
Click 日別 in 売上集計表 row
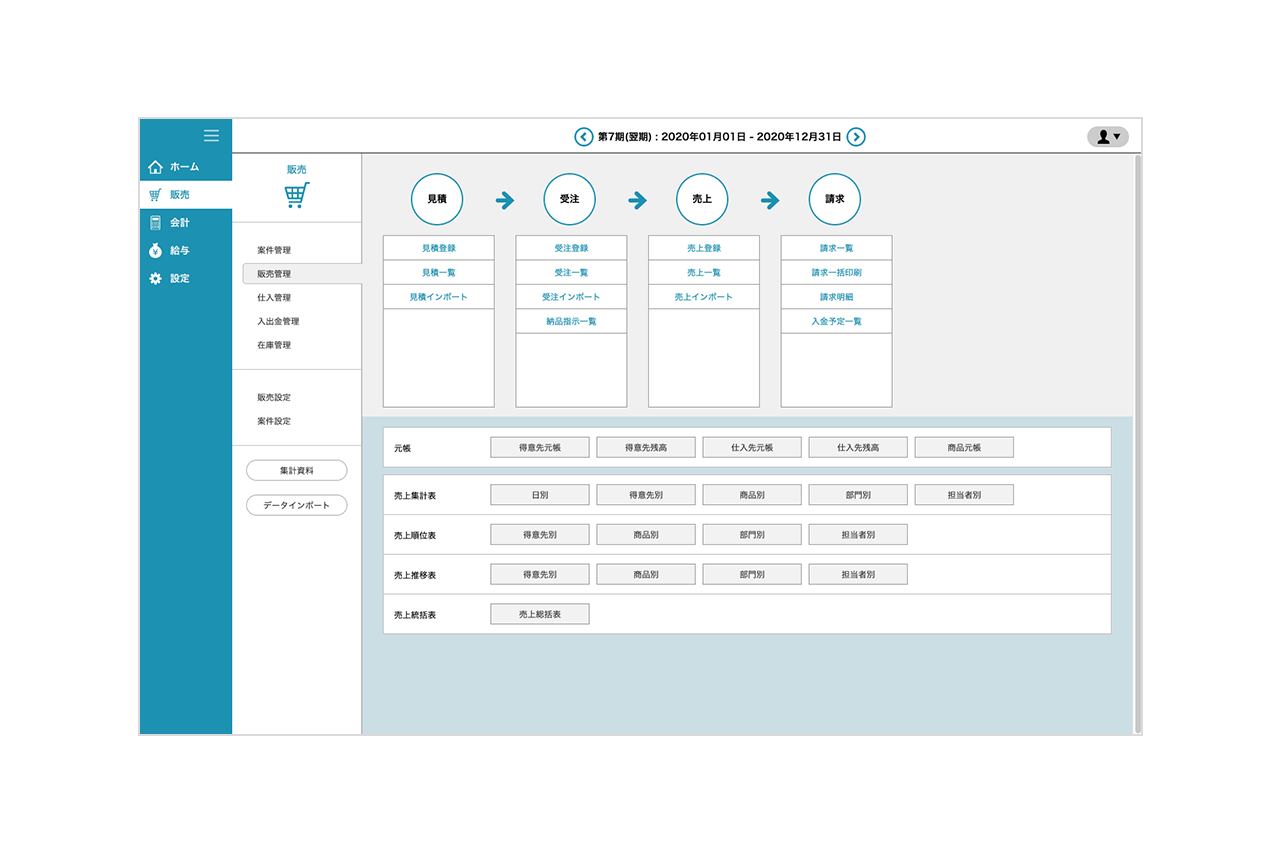pos(540,495)
